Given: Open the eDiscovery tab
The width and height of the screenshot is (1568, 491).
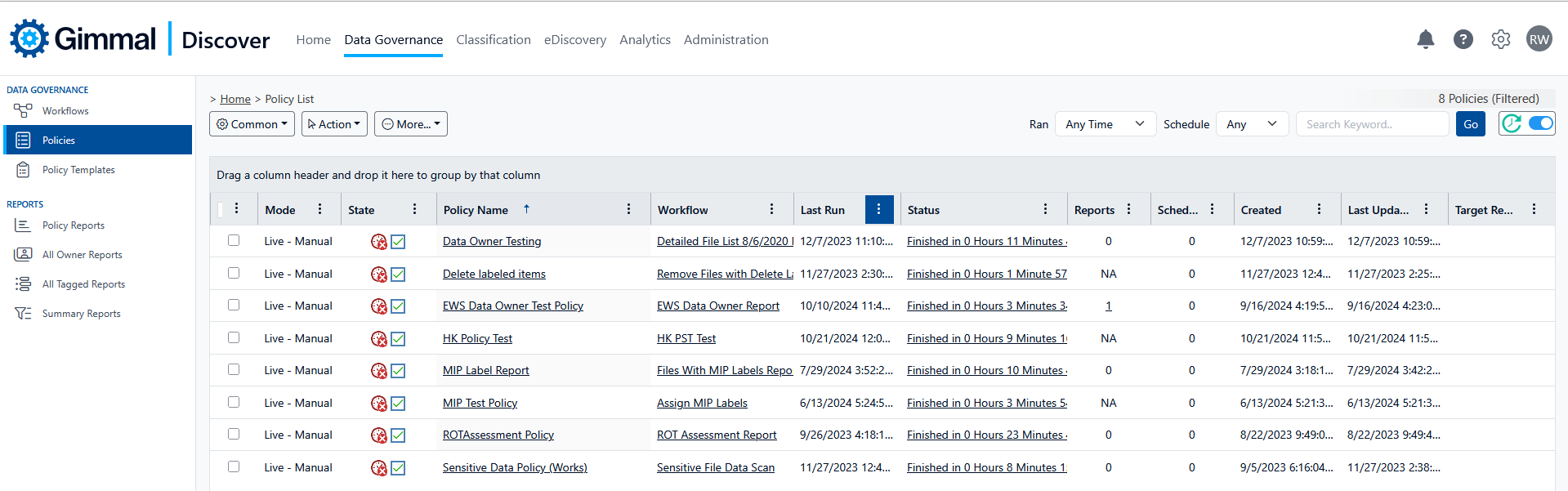Looking at the screenshot, I should [574, 39].
